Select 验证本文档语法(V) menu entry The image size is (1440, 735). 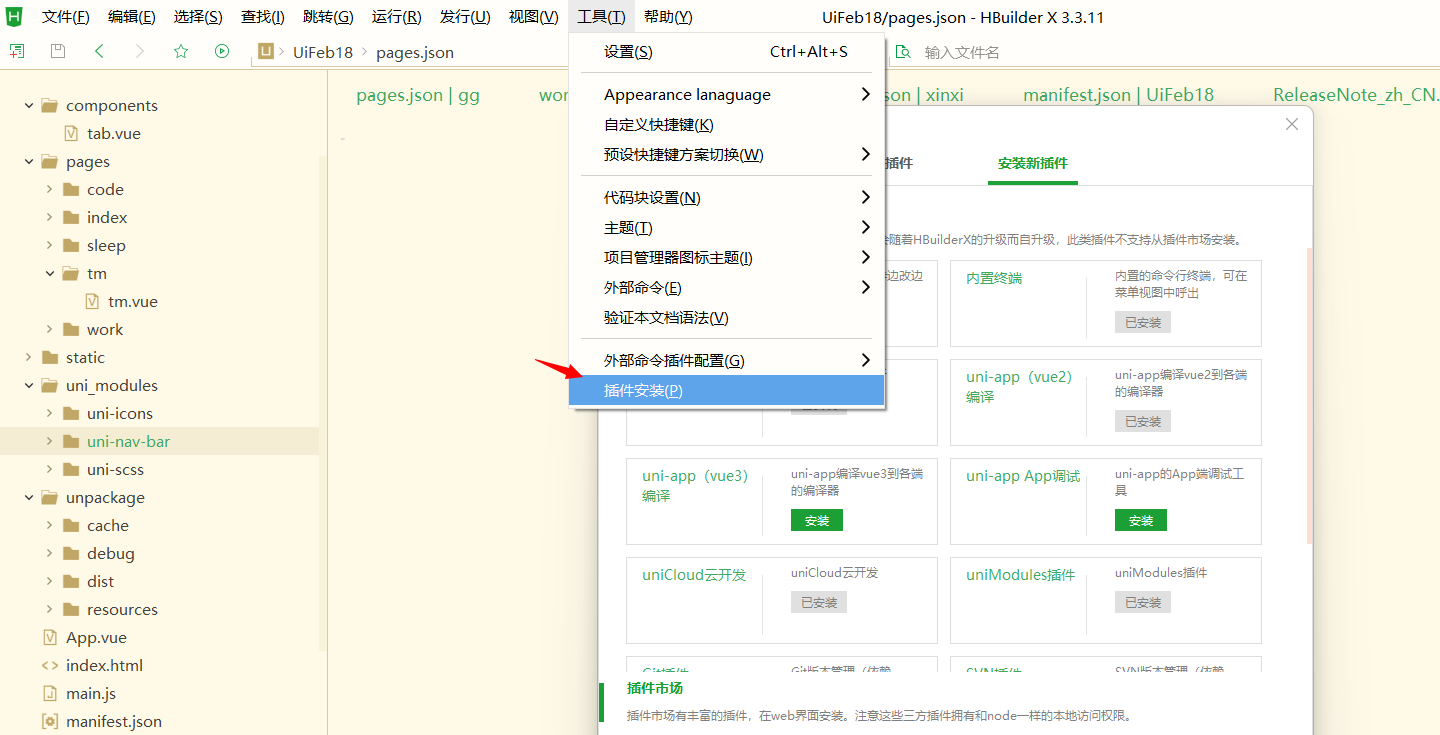click(x=726, y=317)
